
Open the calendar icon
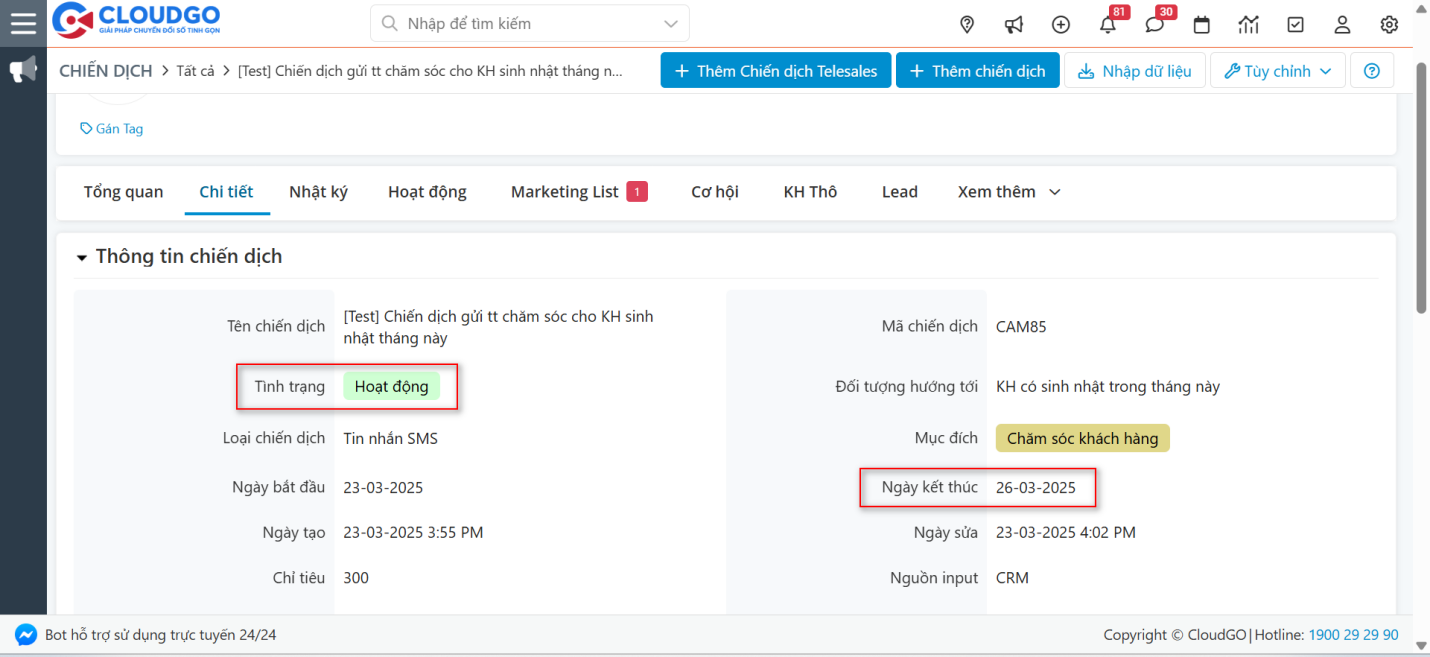point(1202,25)
